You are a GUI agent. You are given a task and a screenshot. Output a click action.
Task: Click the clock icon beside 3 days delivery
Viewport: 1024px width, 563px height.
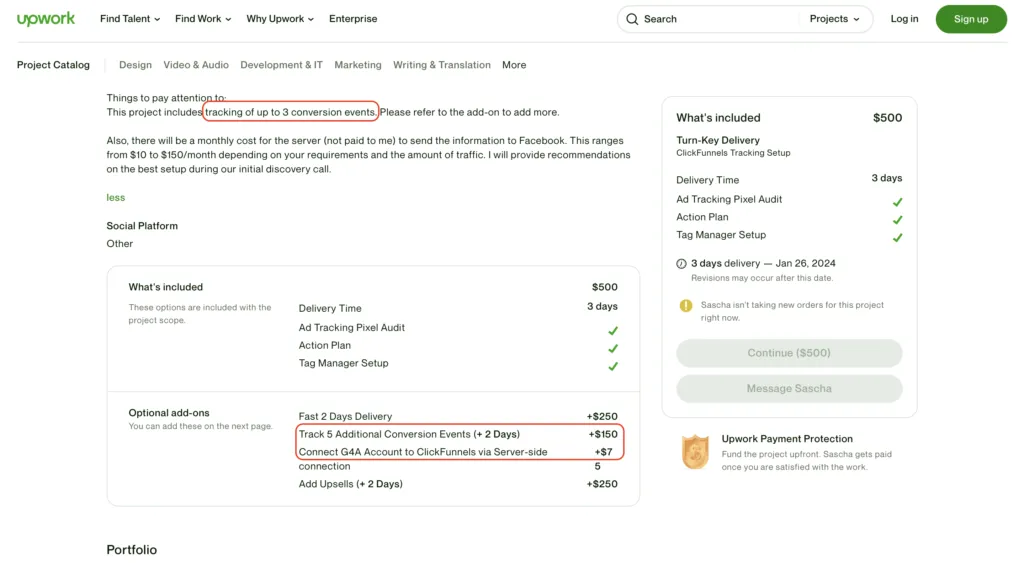click(x=681, y=264)
